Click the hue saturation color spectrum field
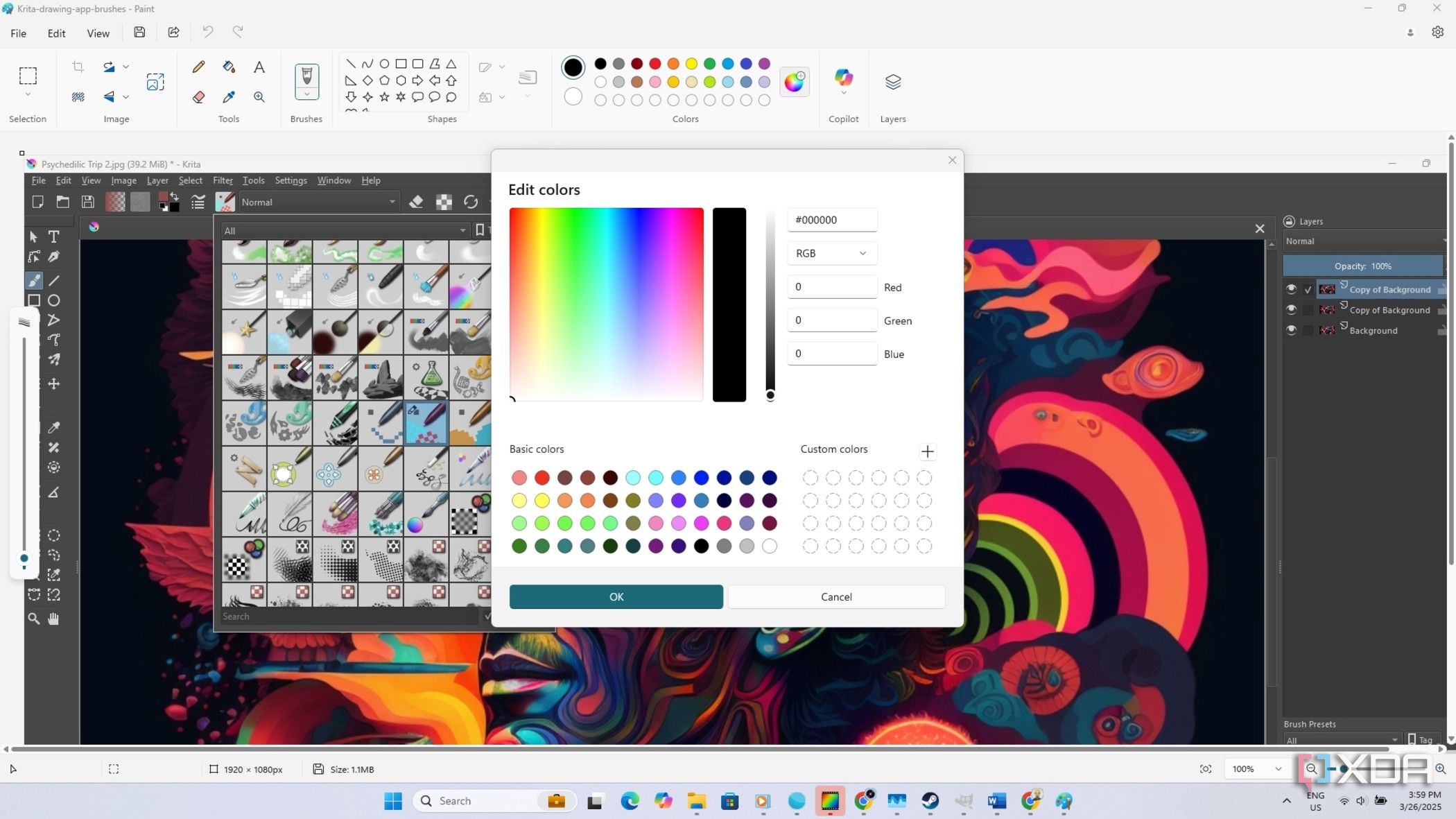The width and height of the screenshot is (1456, 819). point(606,304)
